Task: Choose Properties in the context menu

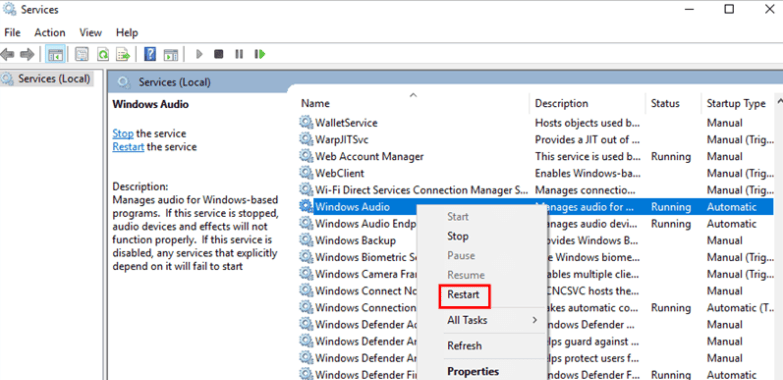Action: pos(473,372)
